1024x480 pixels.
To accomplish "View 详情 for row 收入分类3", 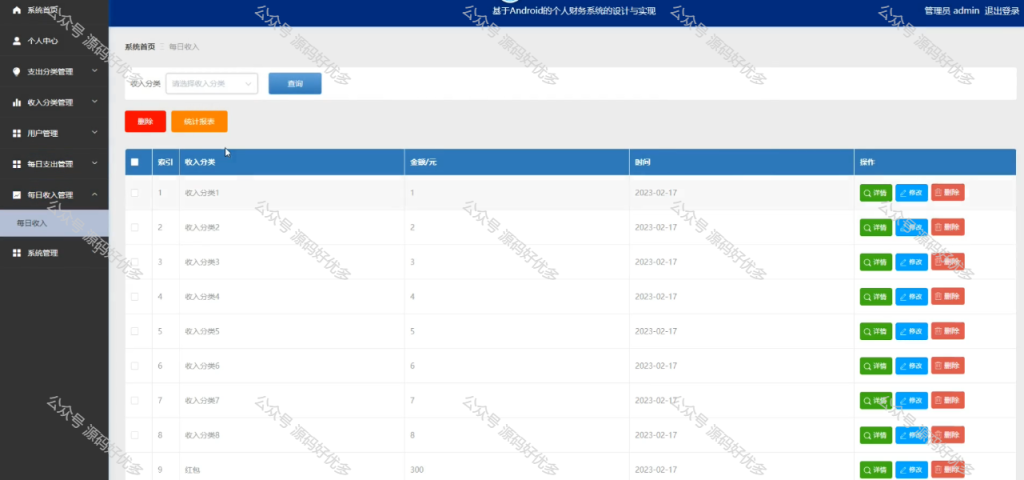I will 876,262.
